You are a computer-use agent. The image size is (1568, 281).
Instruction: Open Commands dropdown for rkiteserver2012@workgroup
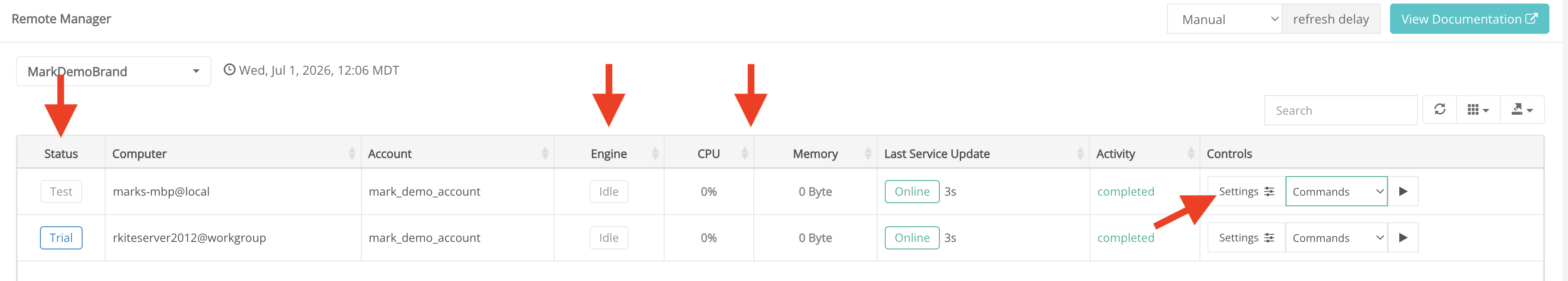point(1336,238)
